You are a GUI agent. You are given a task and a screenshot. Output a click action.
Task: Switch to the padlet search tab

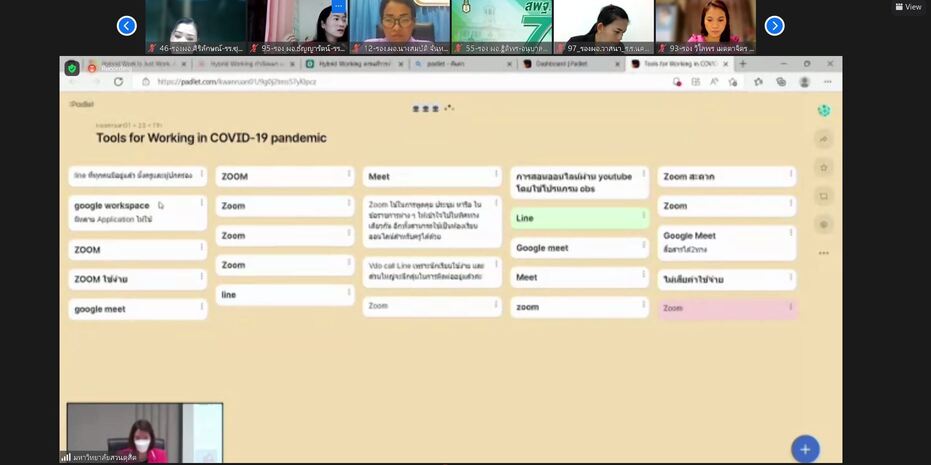click(x=463, y=64)
